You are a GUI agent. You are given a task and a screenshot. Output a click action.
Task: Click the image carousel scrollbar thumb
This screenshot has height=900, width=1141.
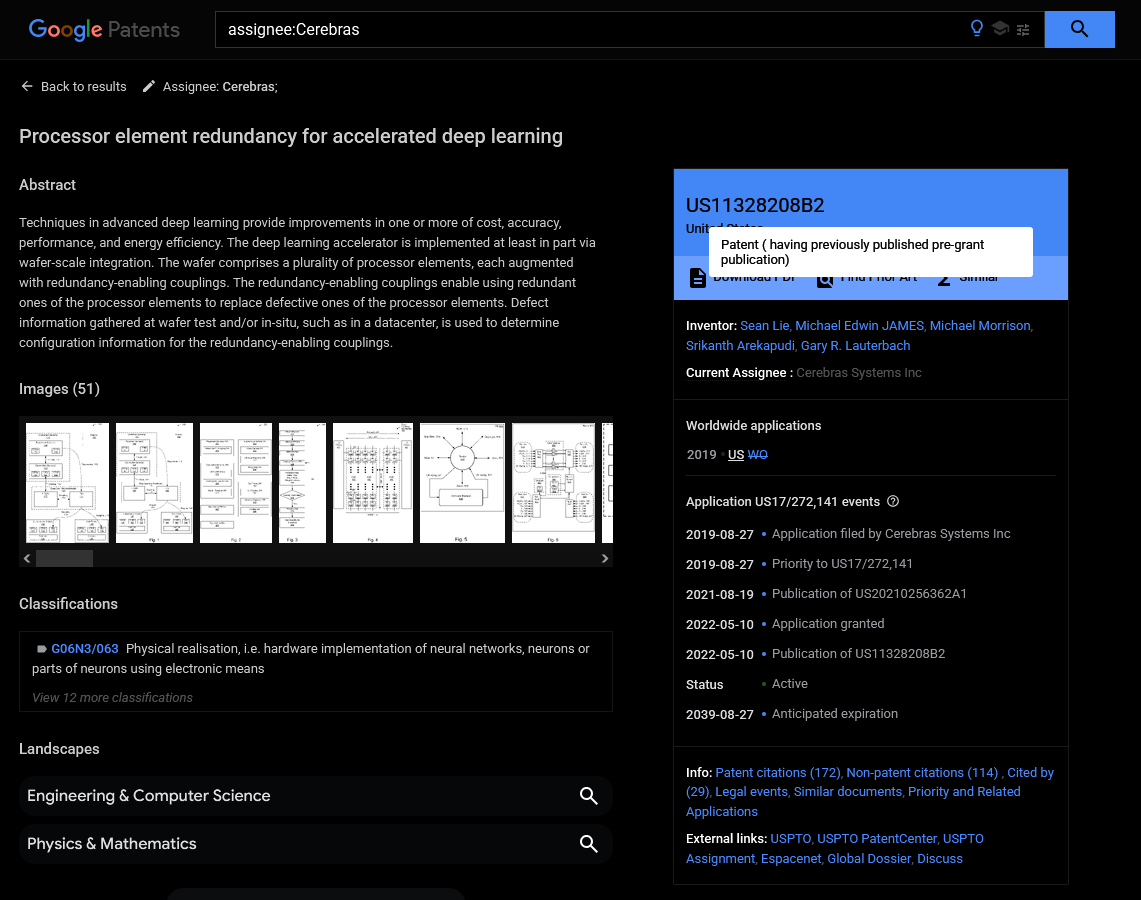click(x=65, y=558)
